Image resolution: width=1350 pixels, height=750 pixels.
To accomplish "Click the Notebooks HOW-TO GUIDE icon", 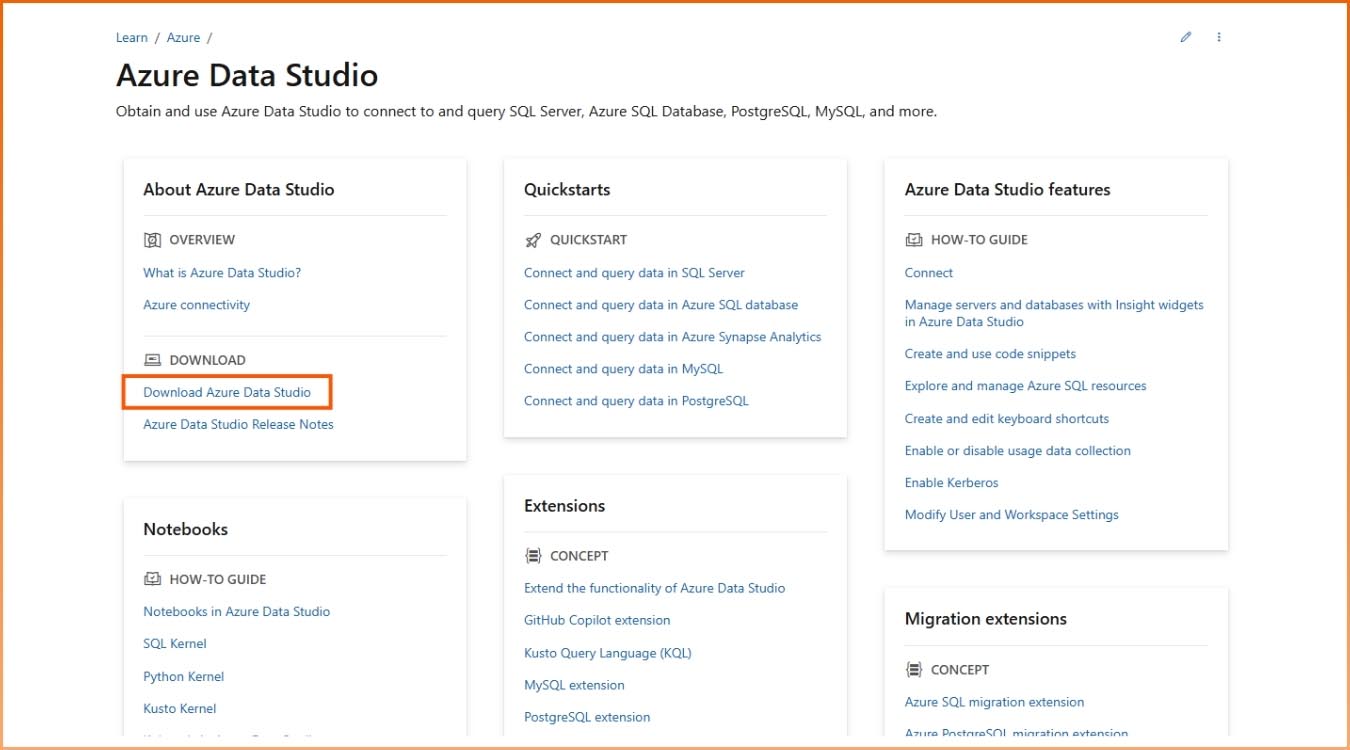I will click(152, 579).
